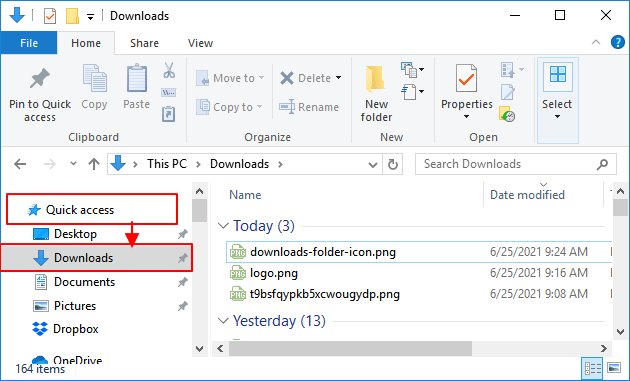630x381 pixels.
Task: Switch to Large icons view in status bar
Action: pos(614,368)
